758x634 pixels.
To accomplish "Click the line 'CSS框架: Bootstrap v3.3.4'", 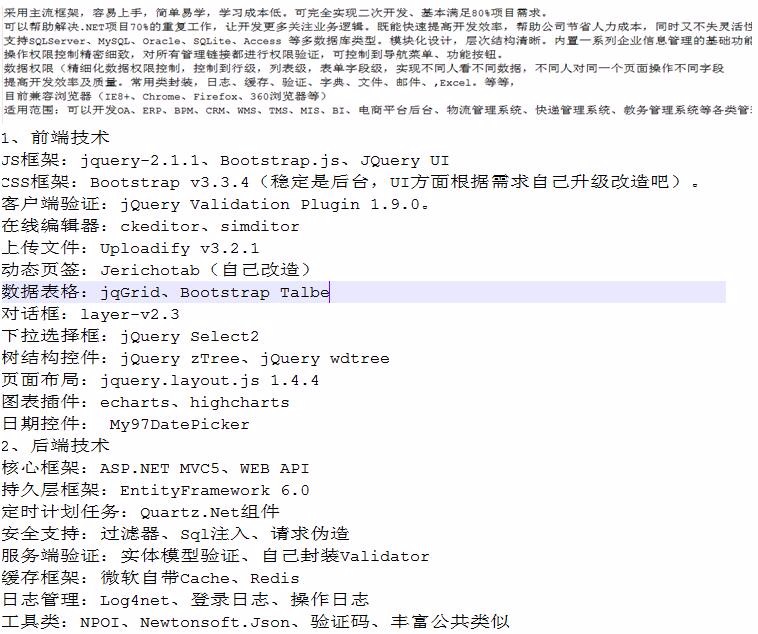I will 350,182.
